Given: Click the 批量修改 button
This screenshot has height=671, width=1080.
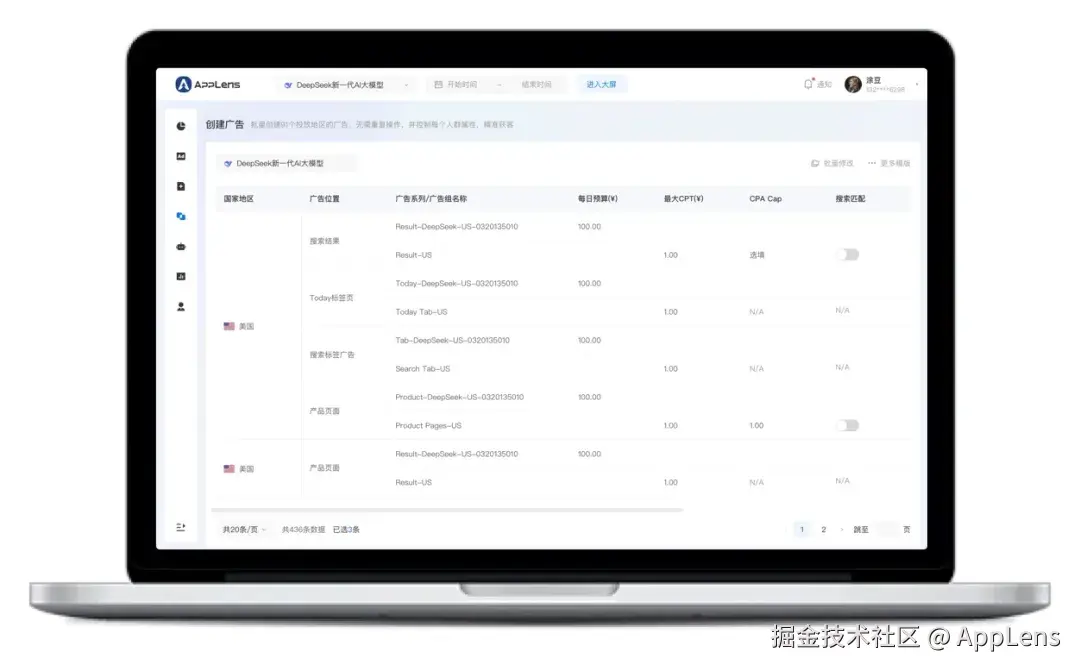Looking at the screenshot, I should 832,163.
